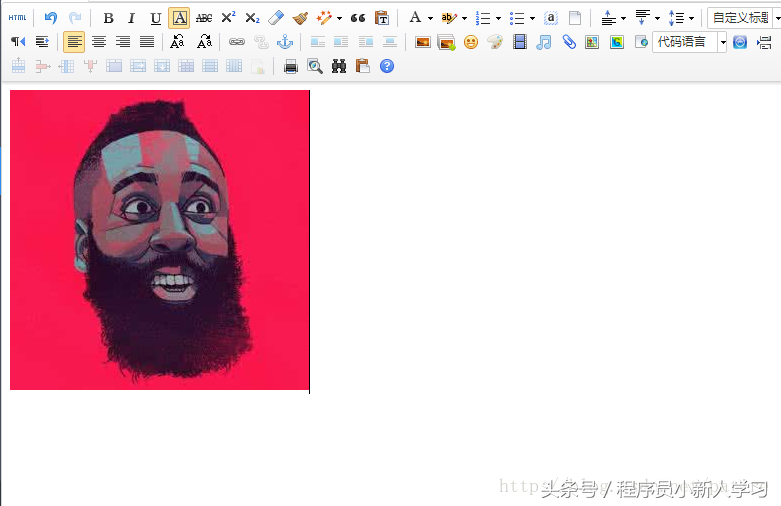Convert selected text to lowercase

204,42
